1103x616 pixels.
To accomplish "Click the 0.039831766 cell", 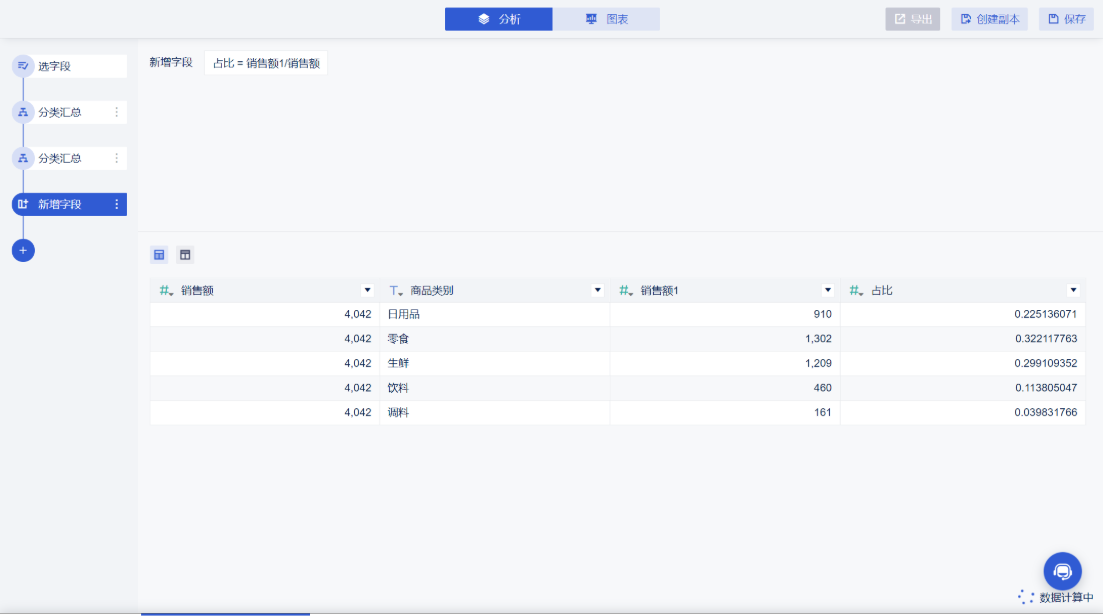I will point(963,413).
